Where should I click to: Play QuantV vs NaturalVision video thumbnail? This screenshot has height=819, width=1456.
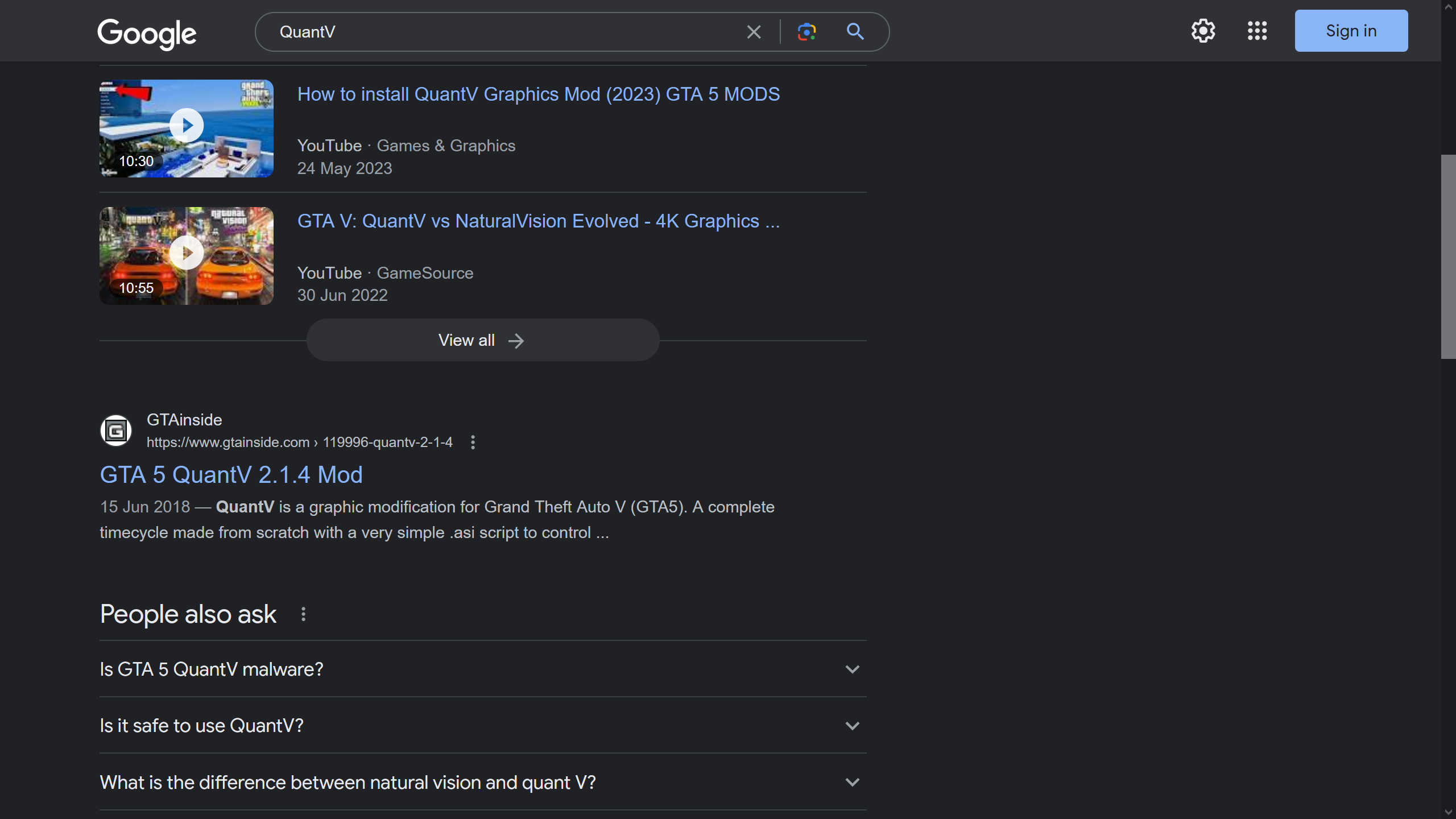coord(187,255)
